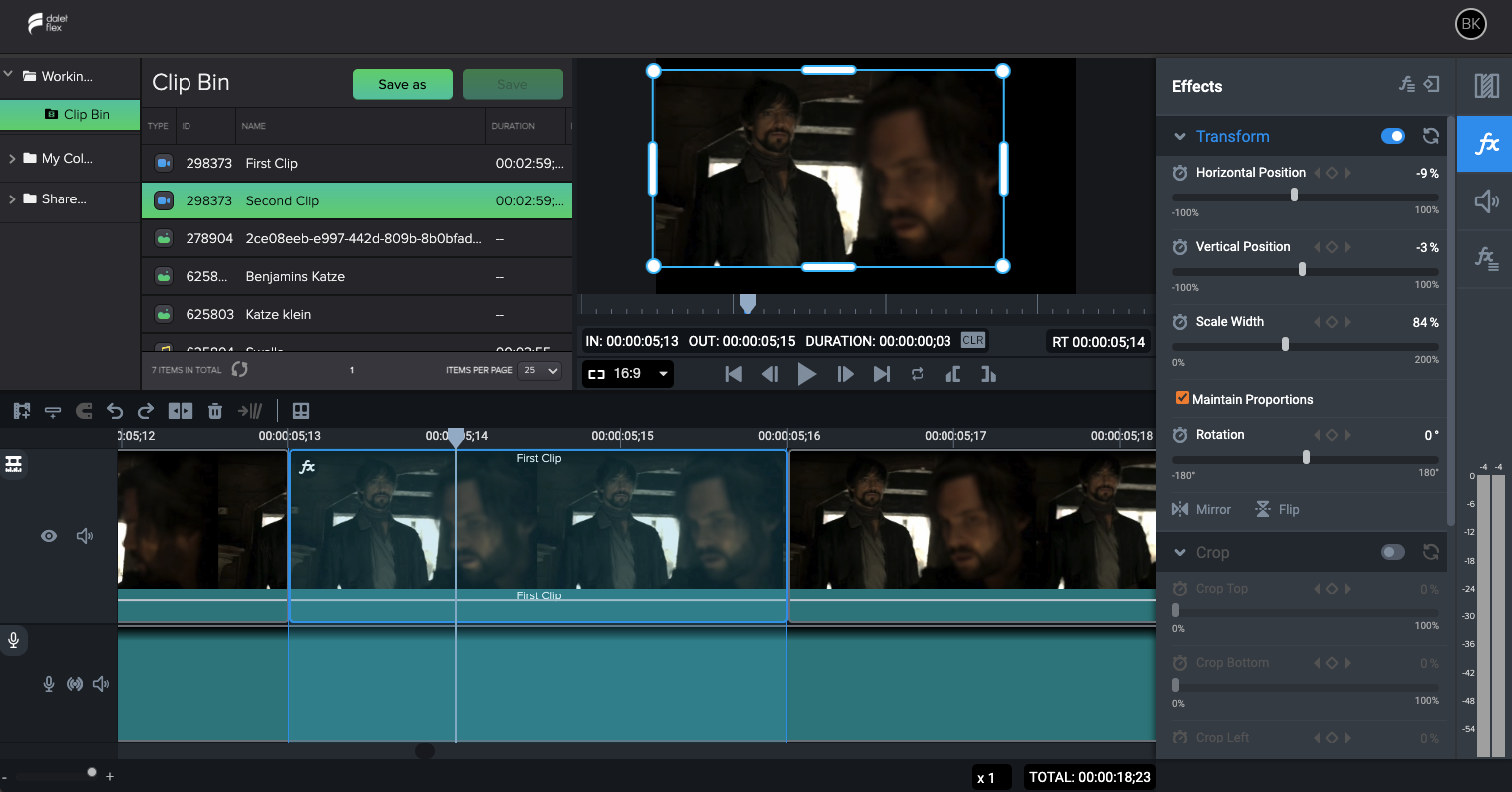
Task: Go to end of sequence
Action: (882, 374)
